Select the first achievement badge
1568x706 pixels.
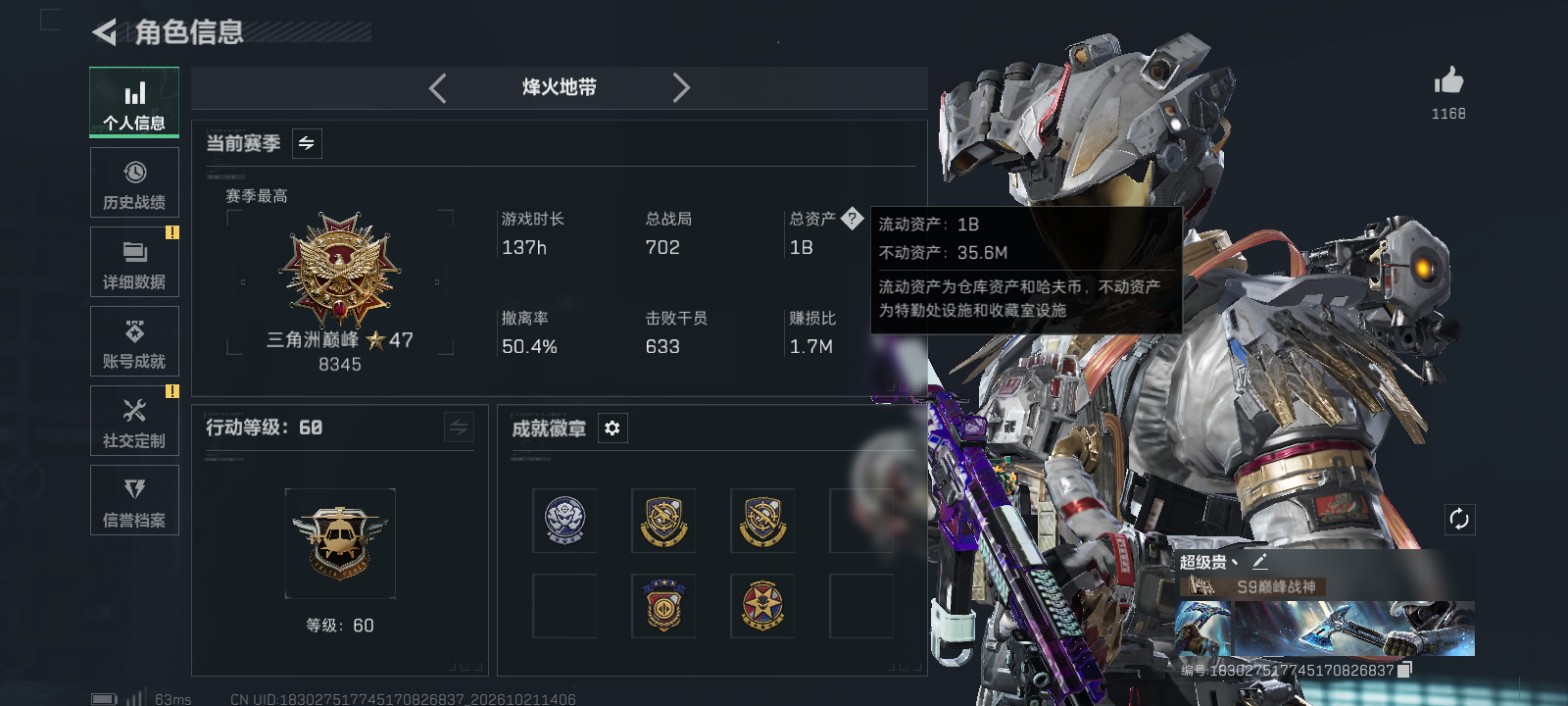[x=564, y=521]
